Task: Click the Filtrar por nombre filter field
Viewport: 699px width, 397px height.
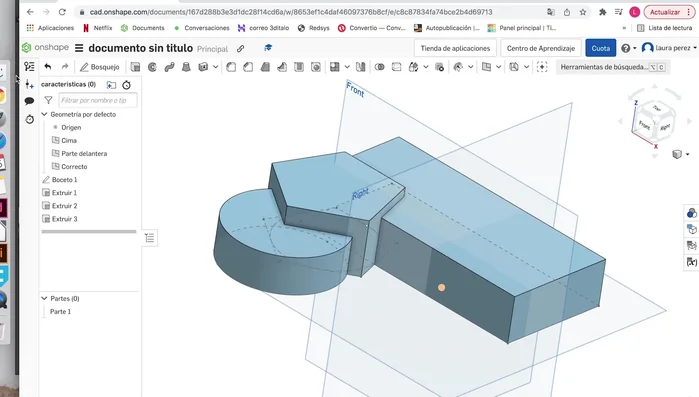Action: tap(98, 100)
